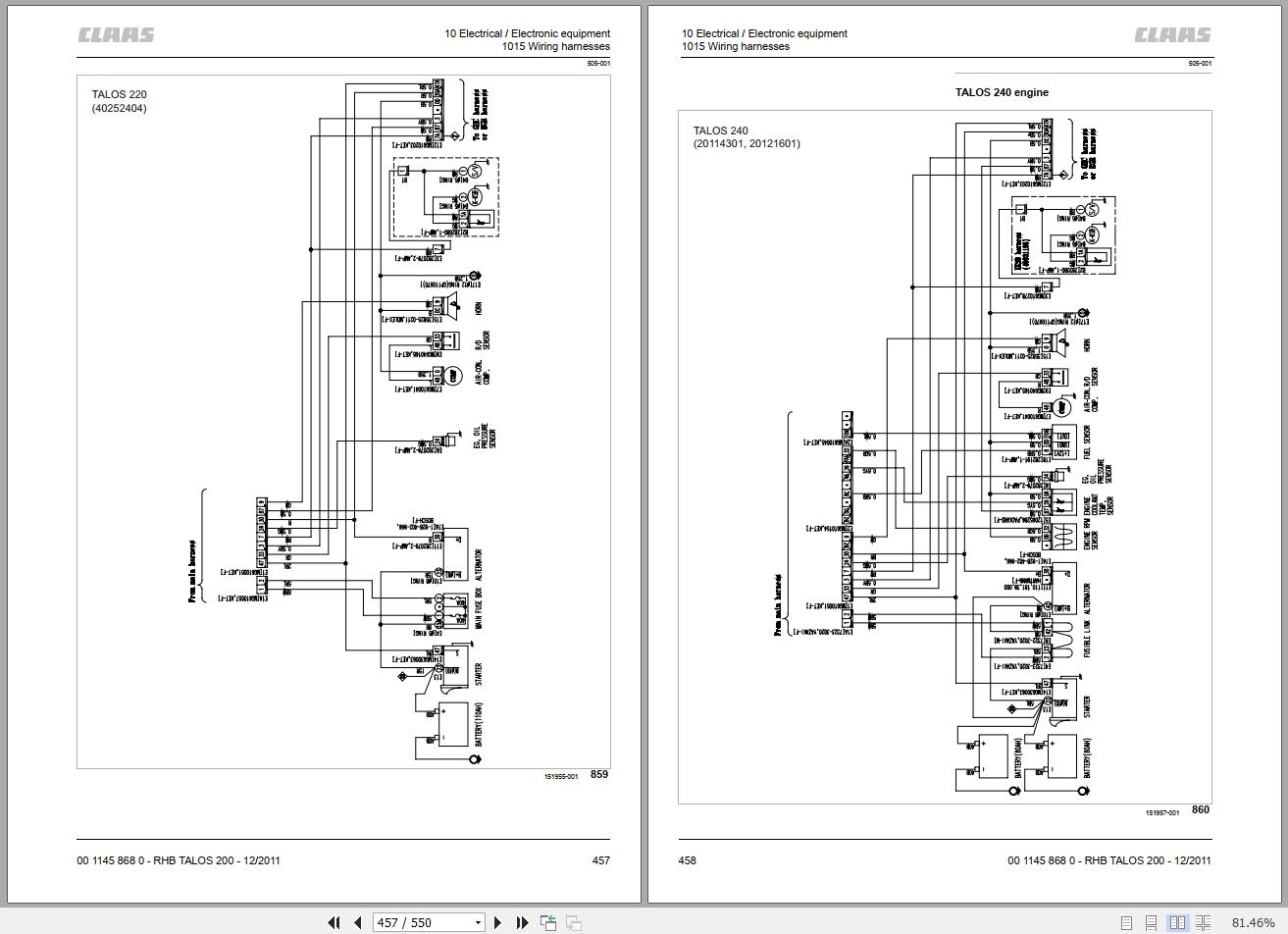
Task: Click the greyed-out next view icon
Action: [x=574, y=922]
